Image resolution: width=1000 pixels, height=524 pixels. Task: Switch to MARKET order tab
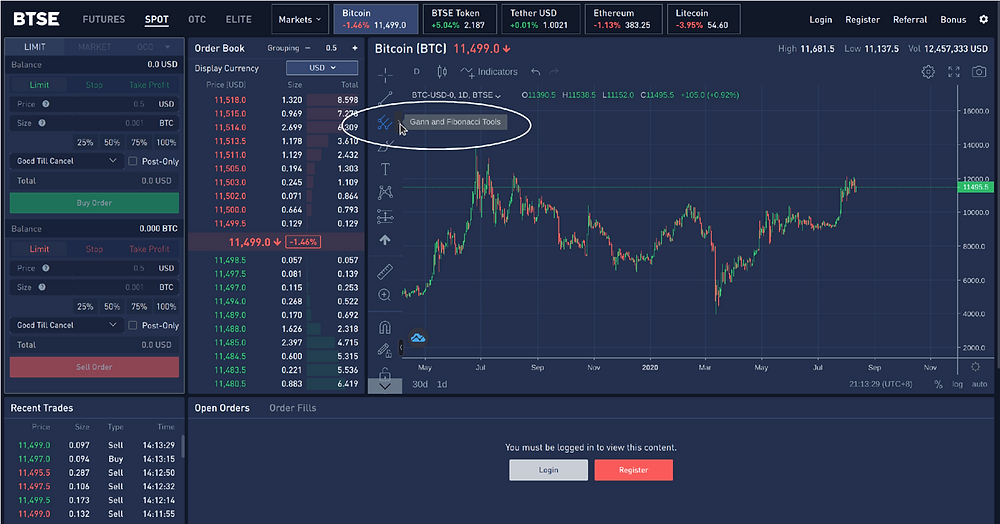click(94, 47)
